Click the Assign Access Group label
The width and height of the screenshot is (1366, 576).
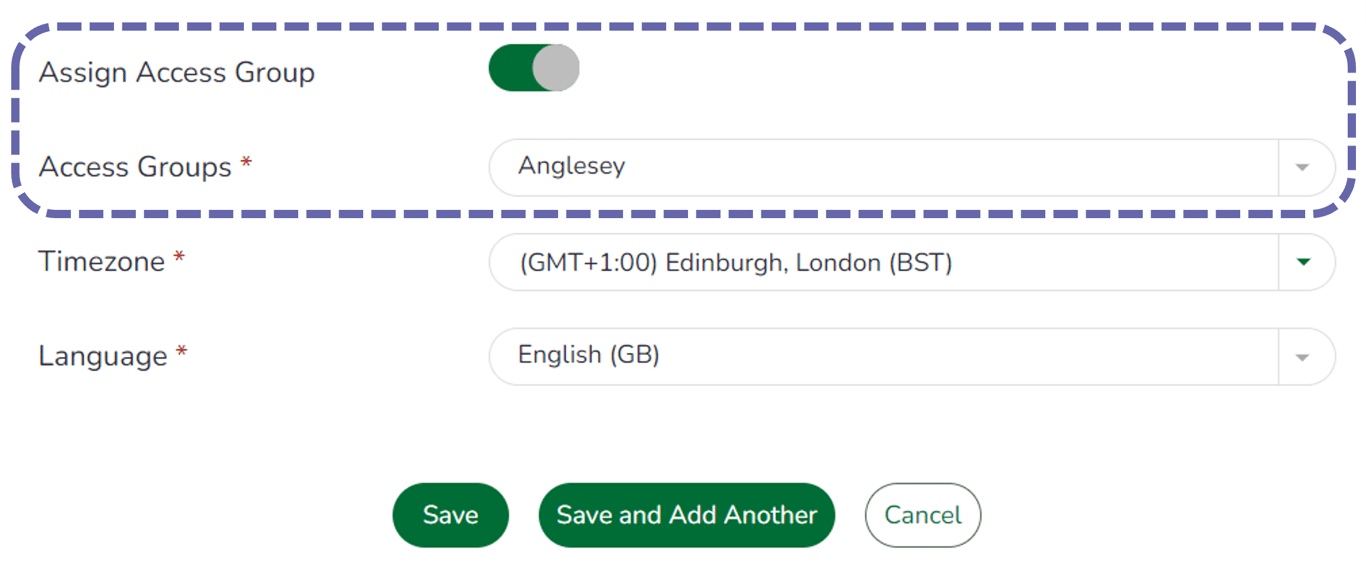click(177, 73)
